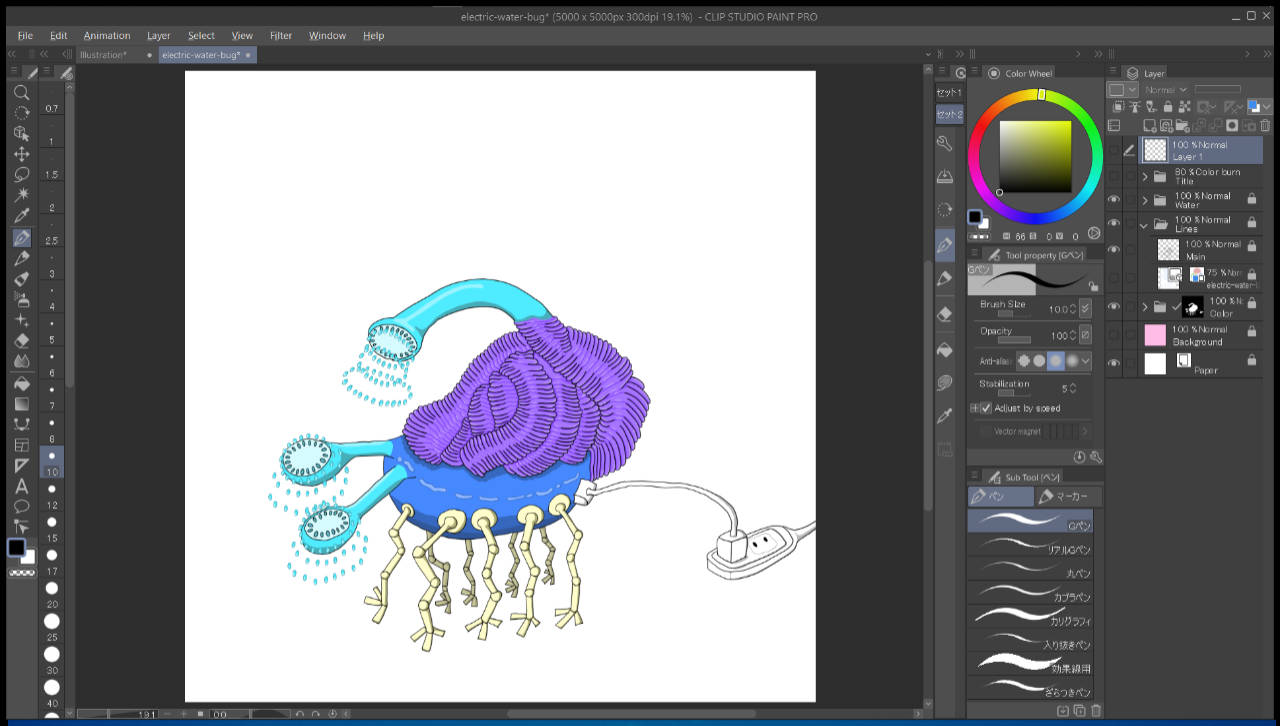Click the Background layer pink thumbnail
The image size is (1280, 726).
tap(1155, 335)
